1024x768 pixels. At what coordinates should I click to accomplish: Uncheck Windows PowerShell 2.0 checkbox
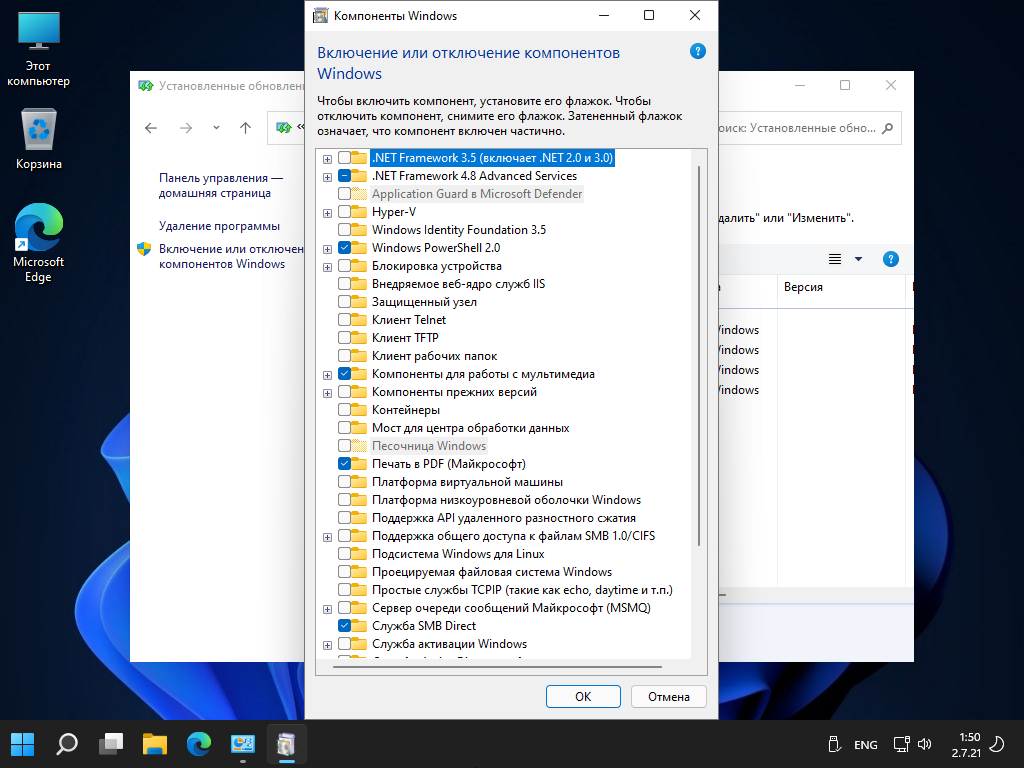345,248
